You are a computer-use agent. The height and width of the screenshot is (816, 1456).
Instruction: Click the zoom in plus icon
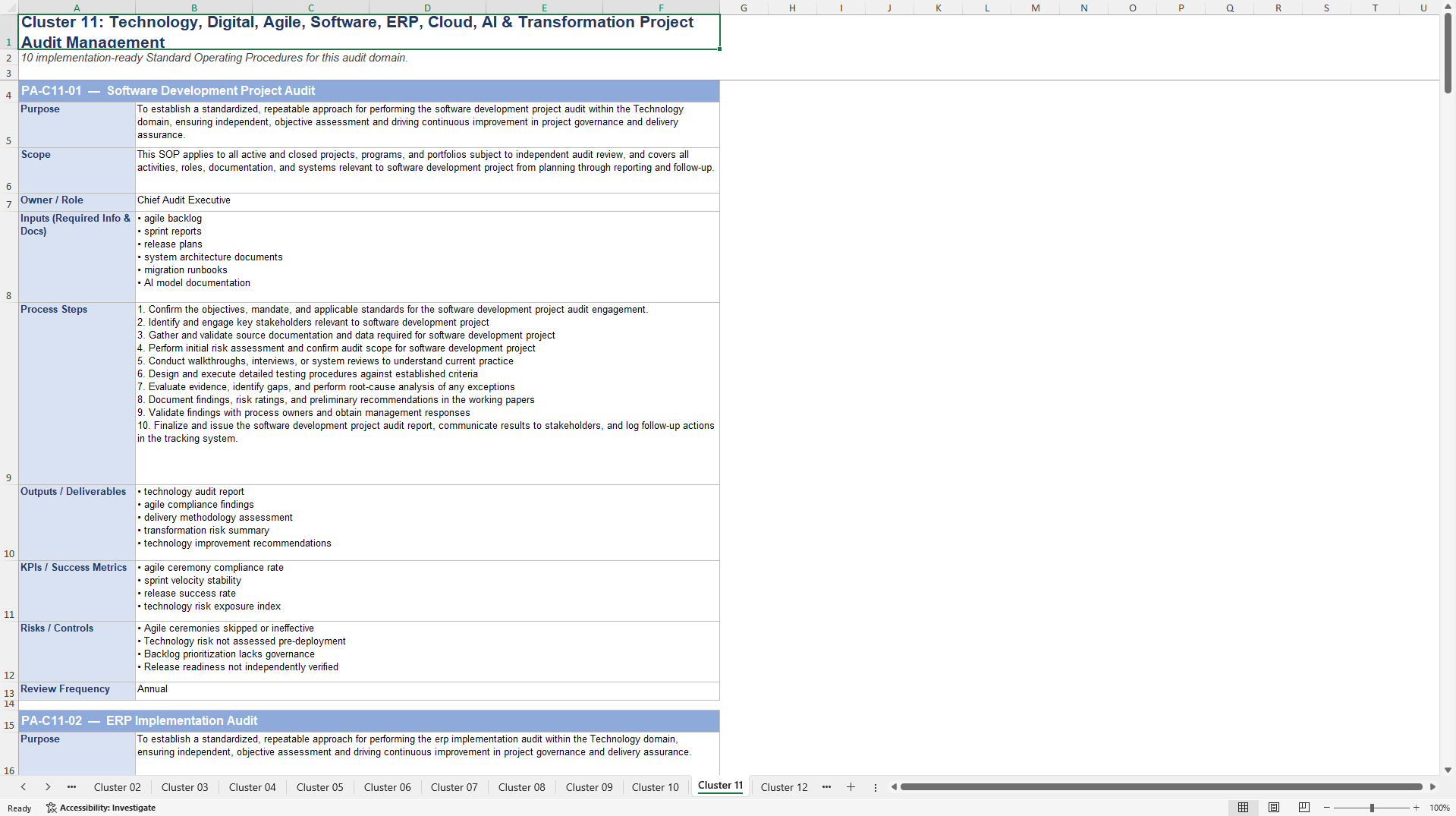[x=1416, y=808]
